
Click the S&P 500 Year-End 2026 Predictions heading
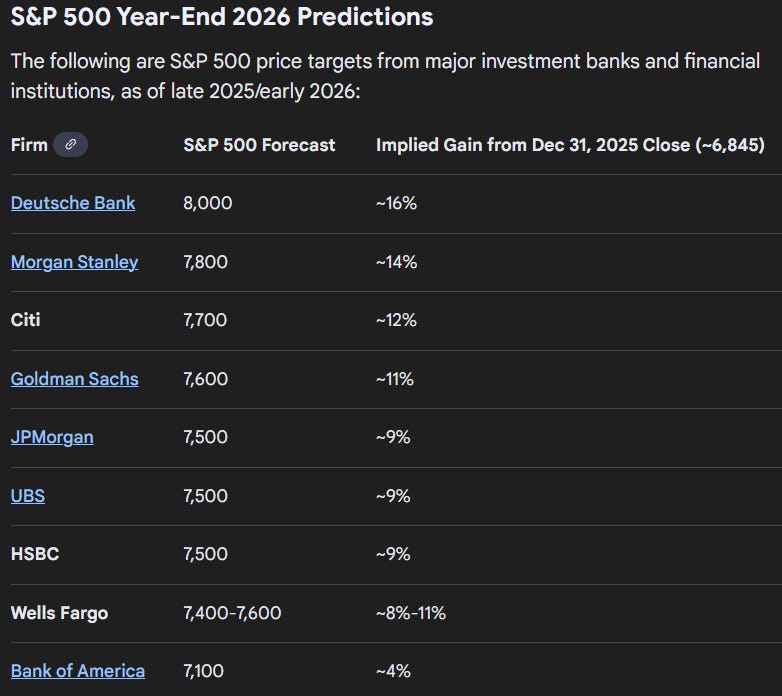222,17
